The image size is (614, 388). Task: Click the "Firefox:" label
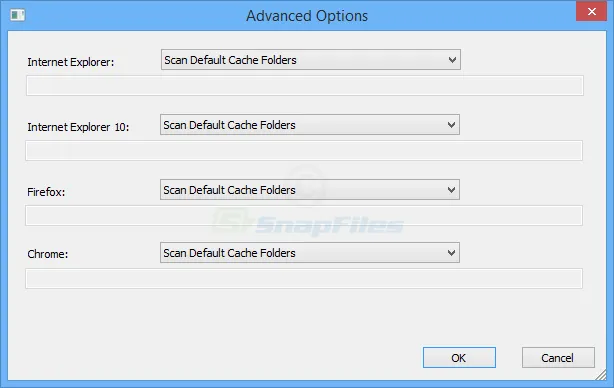coord(46,192)
